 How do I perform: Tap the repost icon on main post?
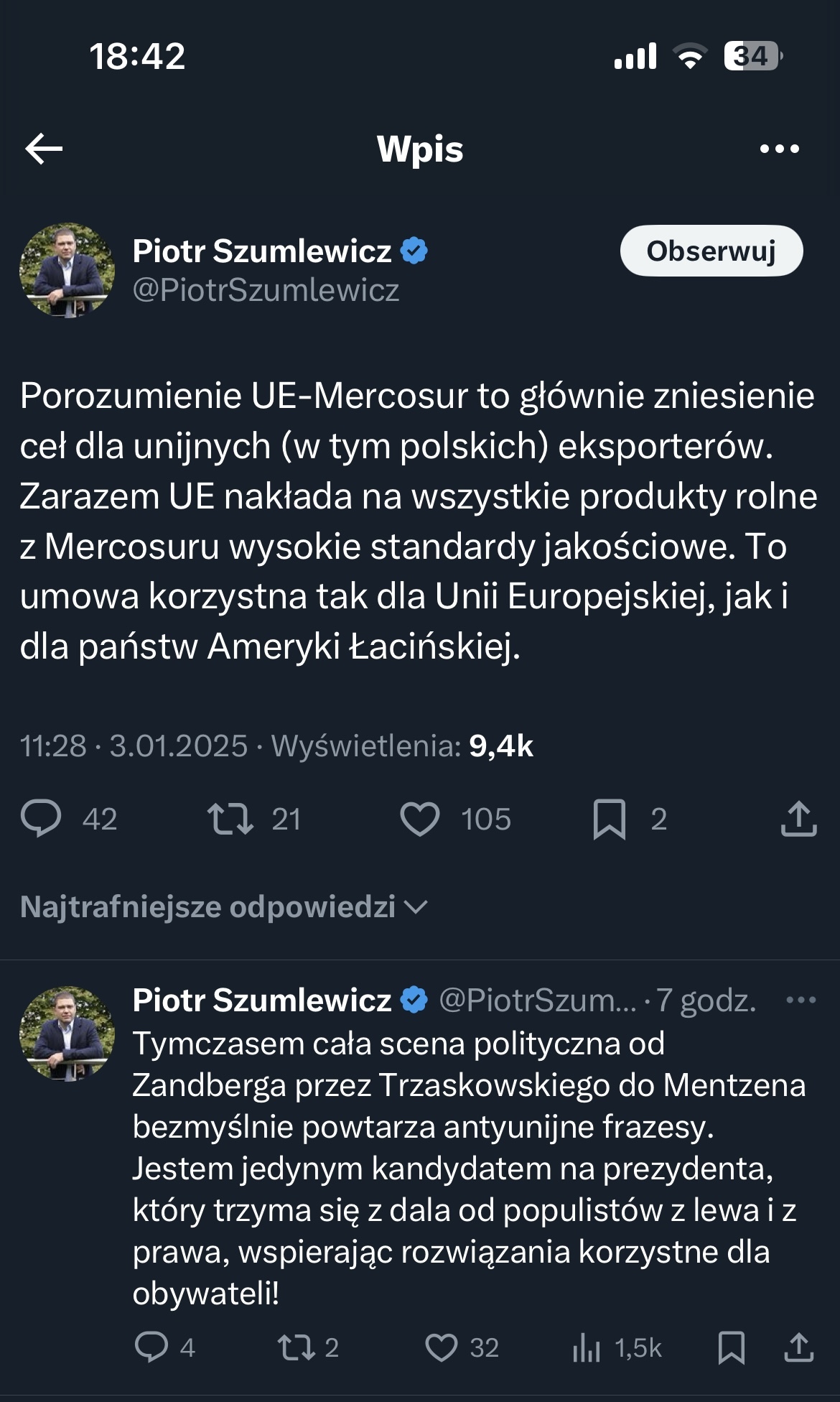230,819
